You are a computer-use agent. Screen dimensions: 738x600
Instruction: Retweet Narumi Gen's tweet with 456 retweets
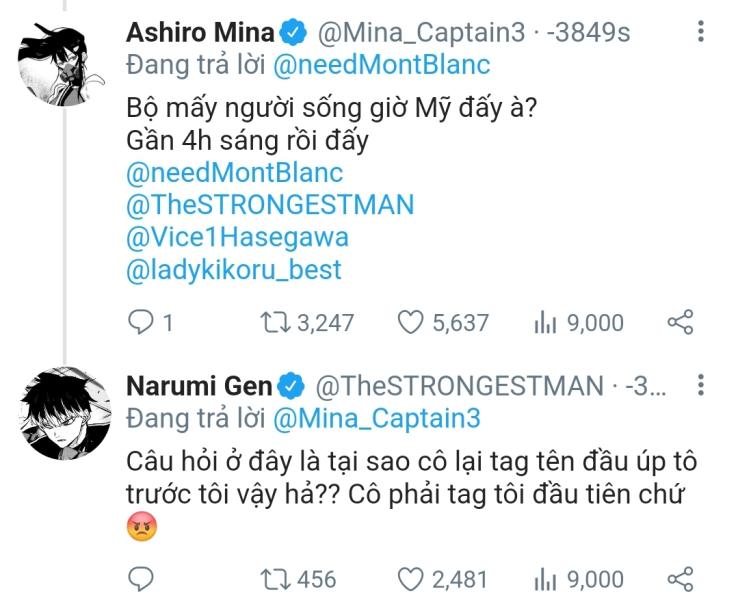pyautogui.click(x=275, y=579)
